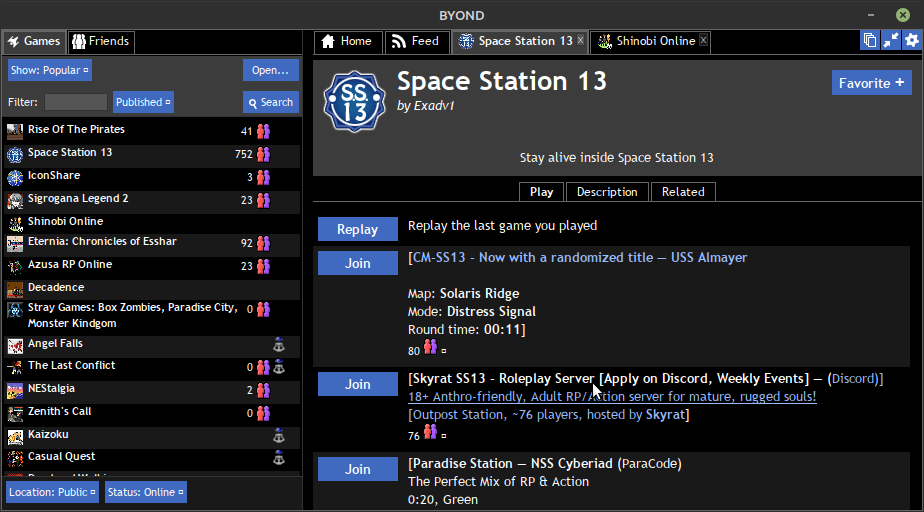Switch to the Description tab
Screen dimensions: 924x512
coord(607,192)
